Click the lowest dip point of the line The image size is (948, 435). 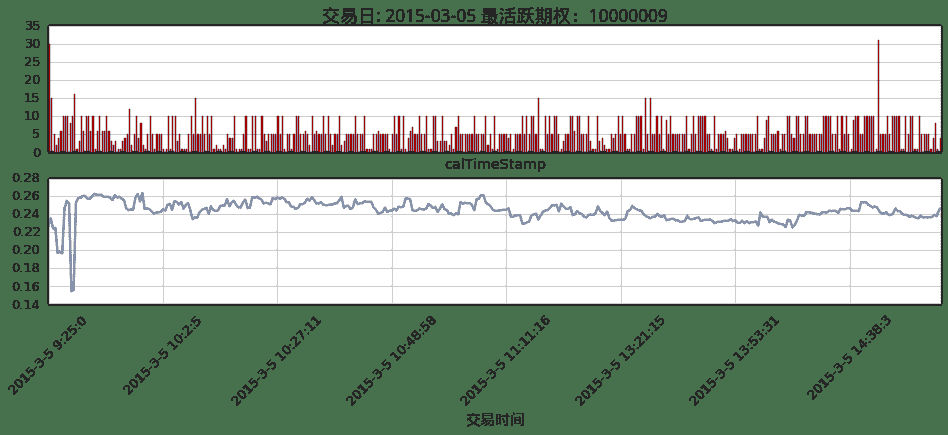(72, 290)
